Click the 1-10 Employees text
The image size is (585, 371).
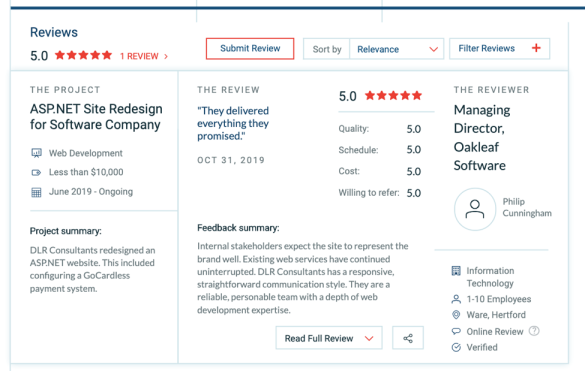point(499,299)
